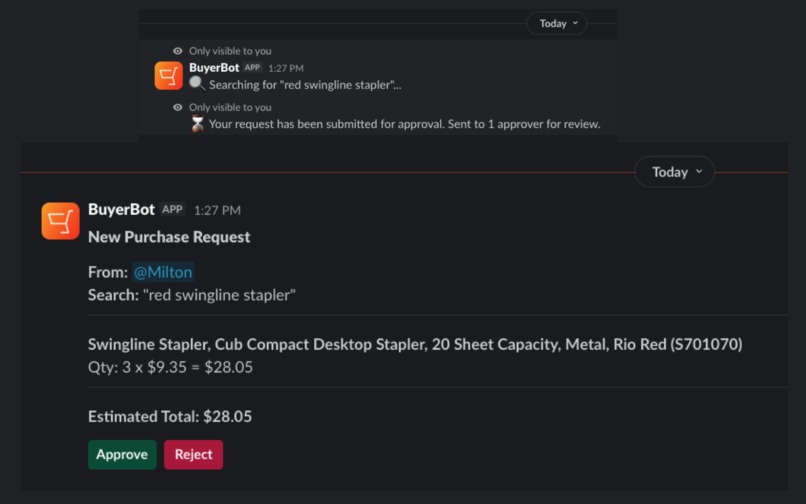Click the hourglass emoji in the approval message
The width and height of the screenshot is (806, 504).
197,124
